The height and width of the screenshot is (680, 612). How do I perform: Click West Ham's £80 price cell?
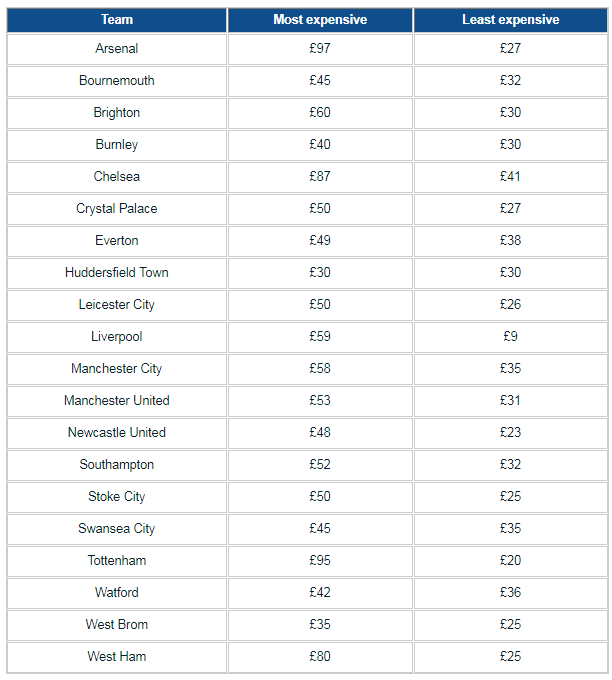pyautogui.click(x=320, y=657)
